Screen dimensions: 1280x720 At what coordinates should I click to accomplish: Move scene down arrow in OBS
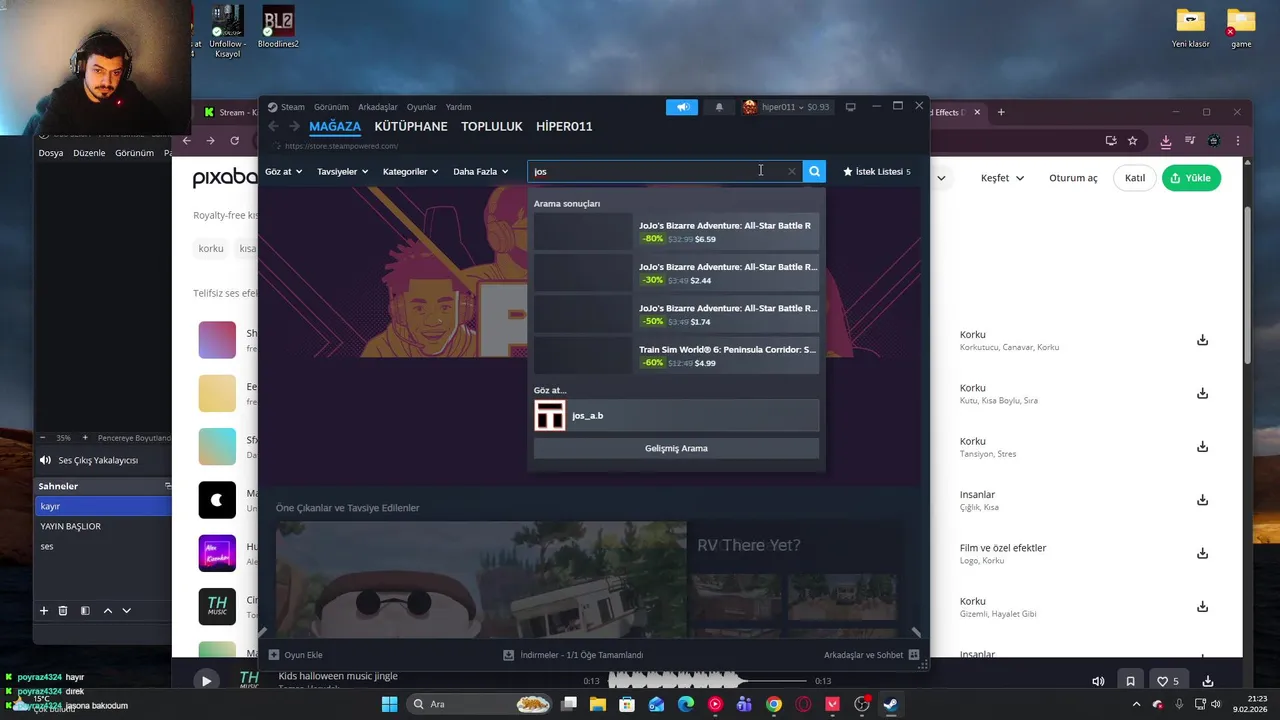click(126, 610)
